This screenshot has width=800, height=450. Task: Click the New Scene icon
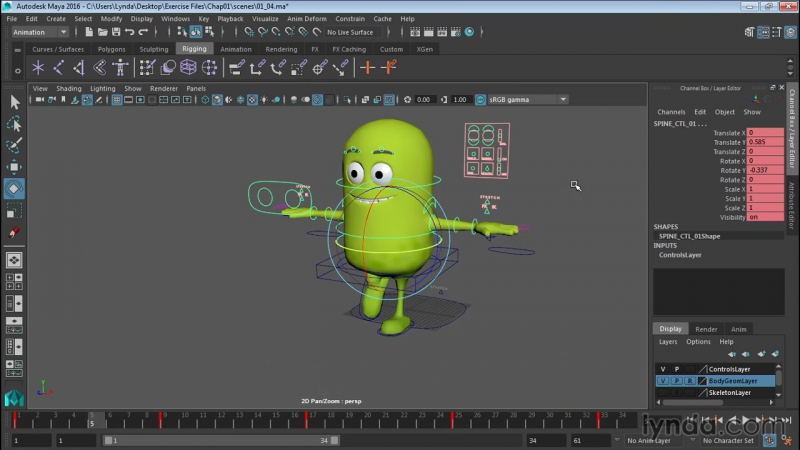(x=89, y=32)
